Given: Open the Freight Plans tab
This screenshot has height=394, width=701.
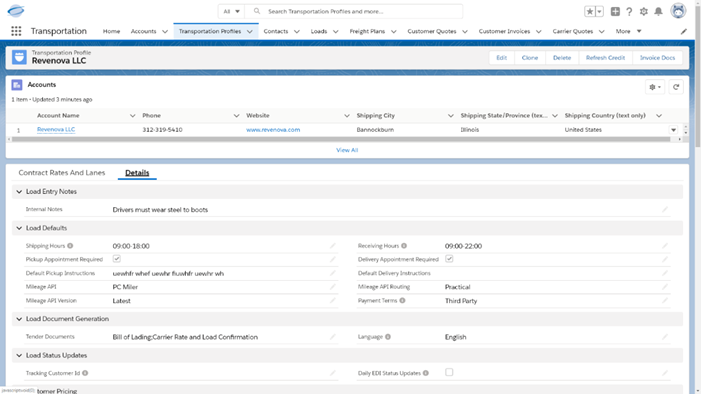Looking at the screenshot, I should [x=367, y=31].
